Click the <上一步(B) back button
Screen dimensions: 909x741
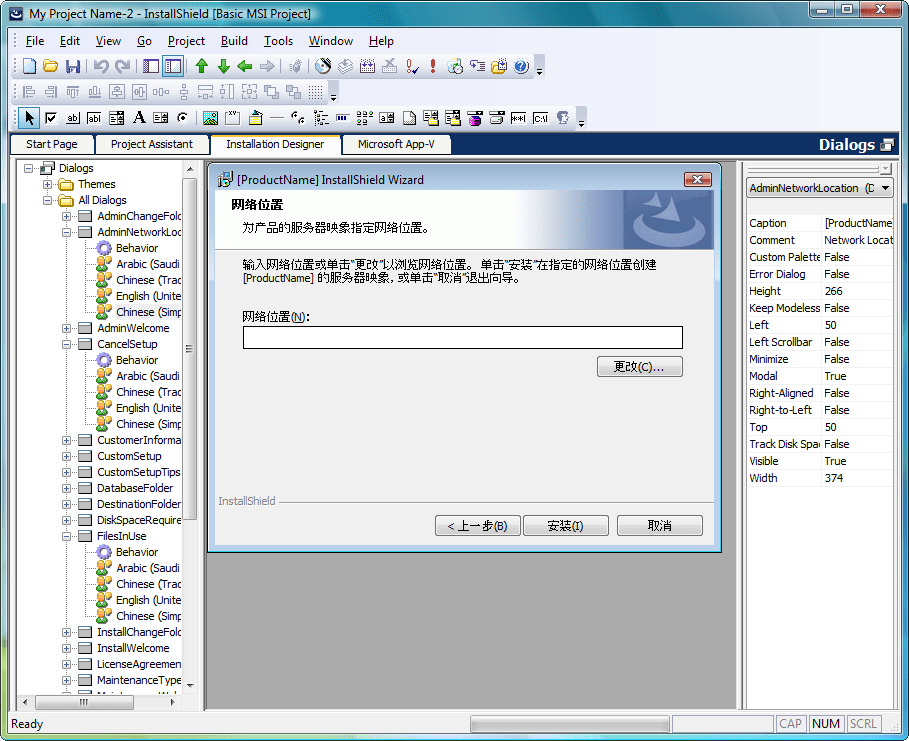477,526
